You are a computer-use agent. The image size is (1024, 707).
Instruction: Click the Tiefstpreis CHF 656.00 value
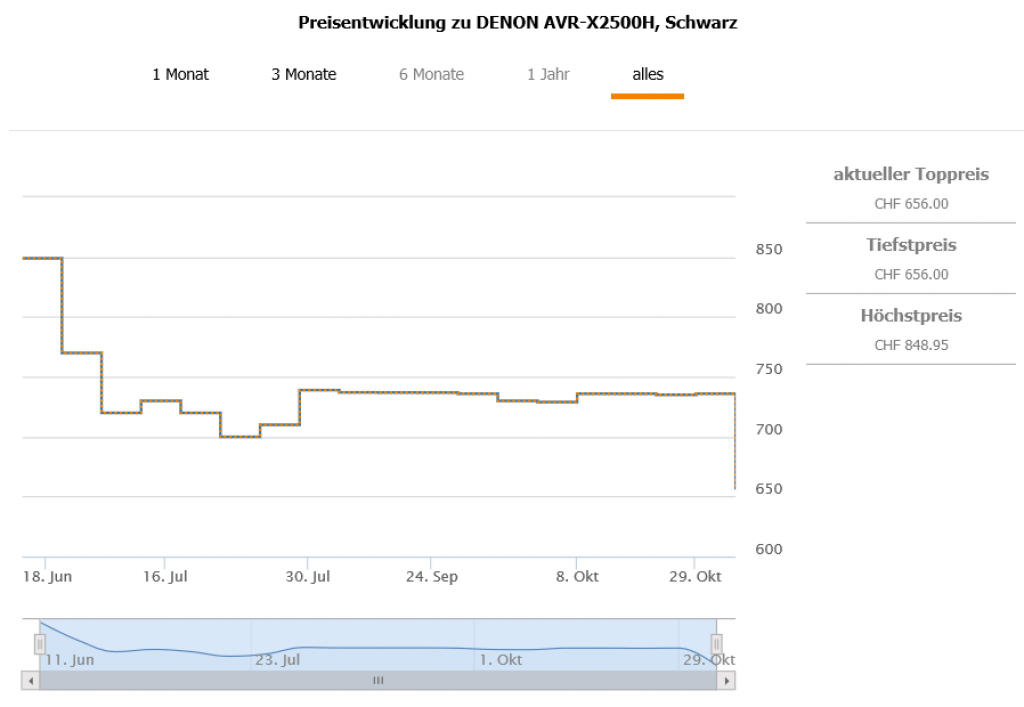(x=911, y=274)
